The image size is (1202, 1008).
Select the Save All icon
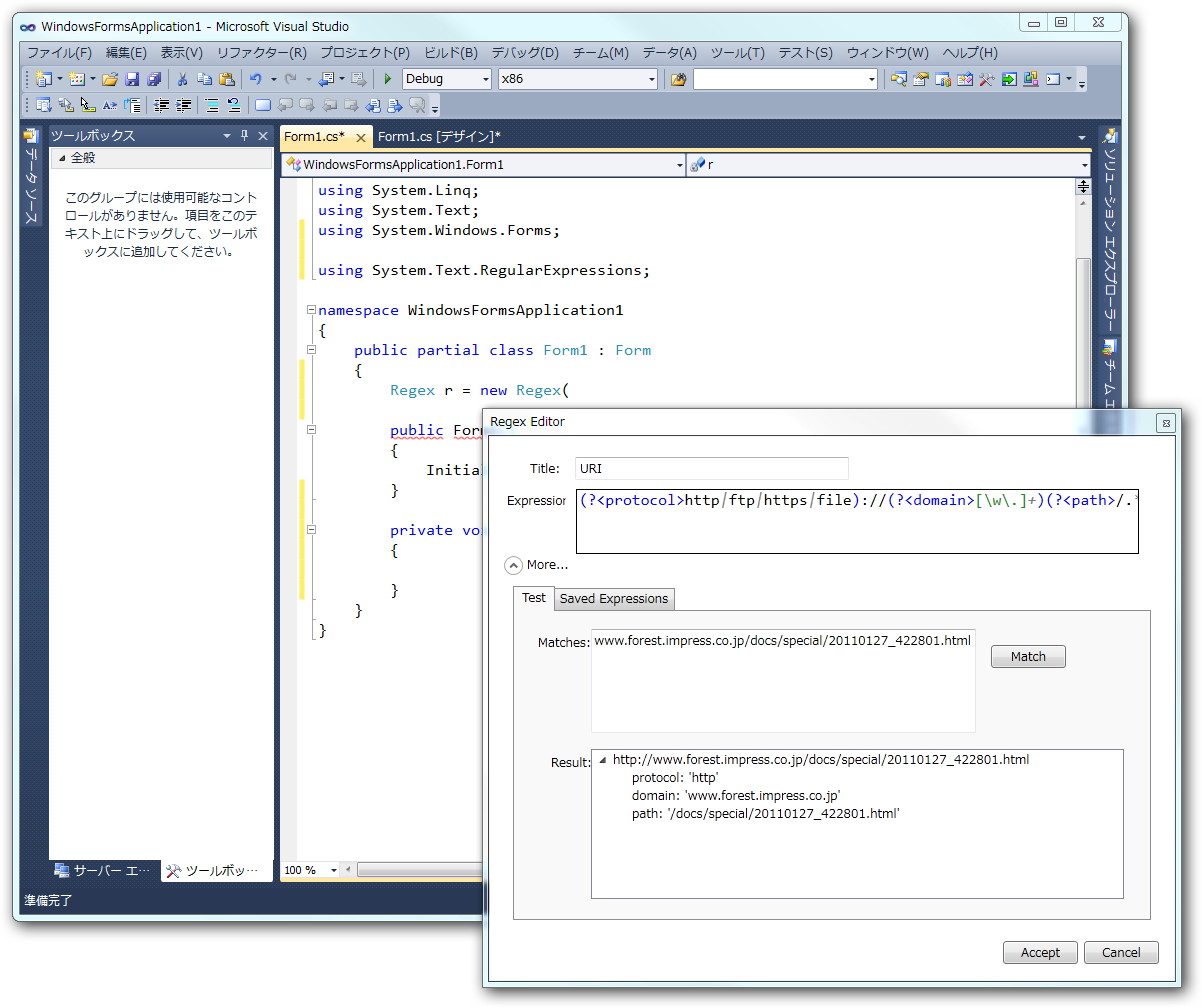click(x=154, y=80)
